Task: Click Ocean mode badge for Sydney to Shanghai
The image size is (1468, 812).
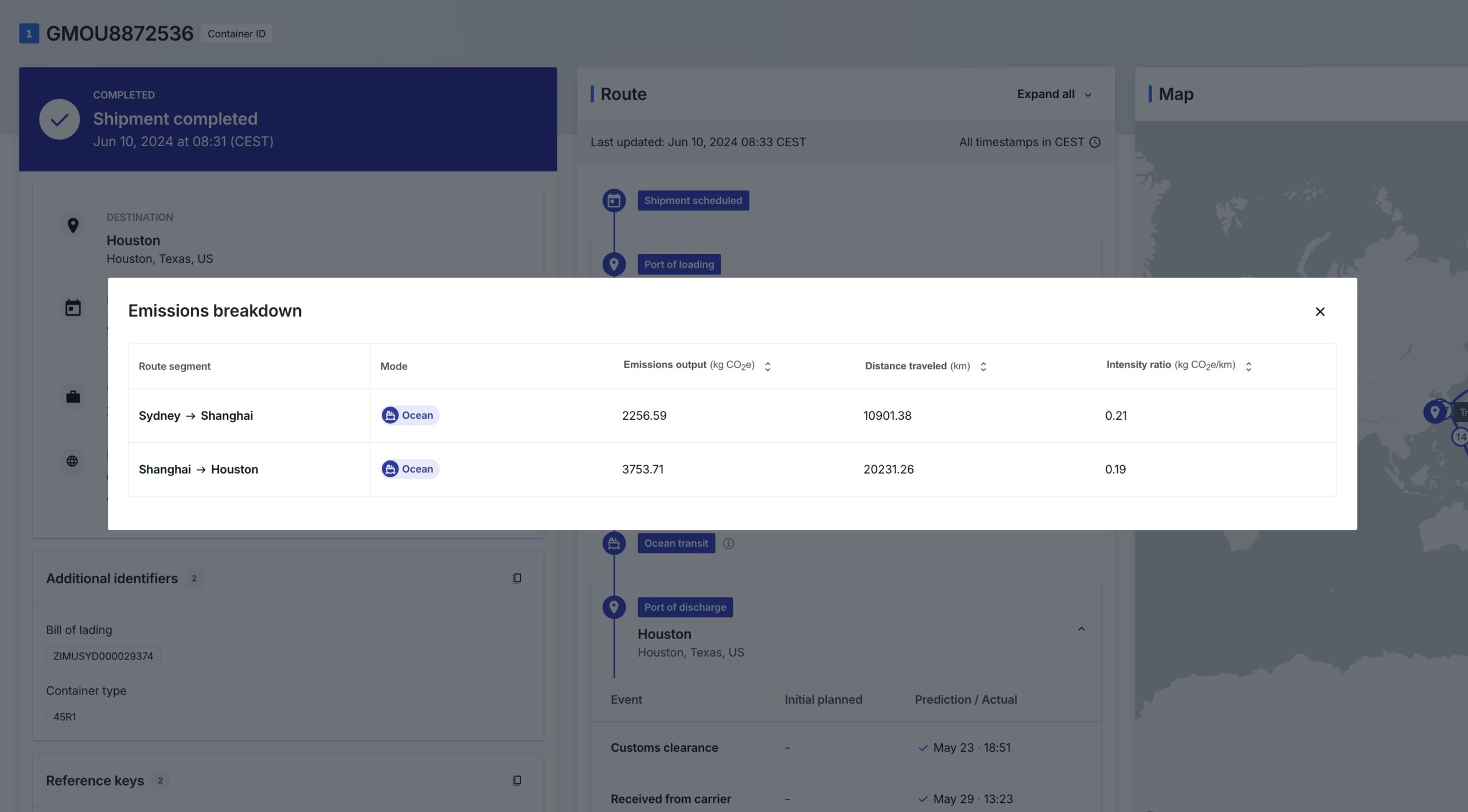Action: [x=410, y=415]
